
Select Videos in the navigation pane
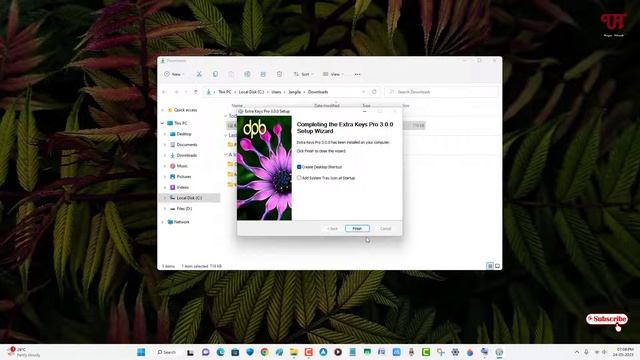182,187
